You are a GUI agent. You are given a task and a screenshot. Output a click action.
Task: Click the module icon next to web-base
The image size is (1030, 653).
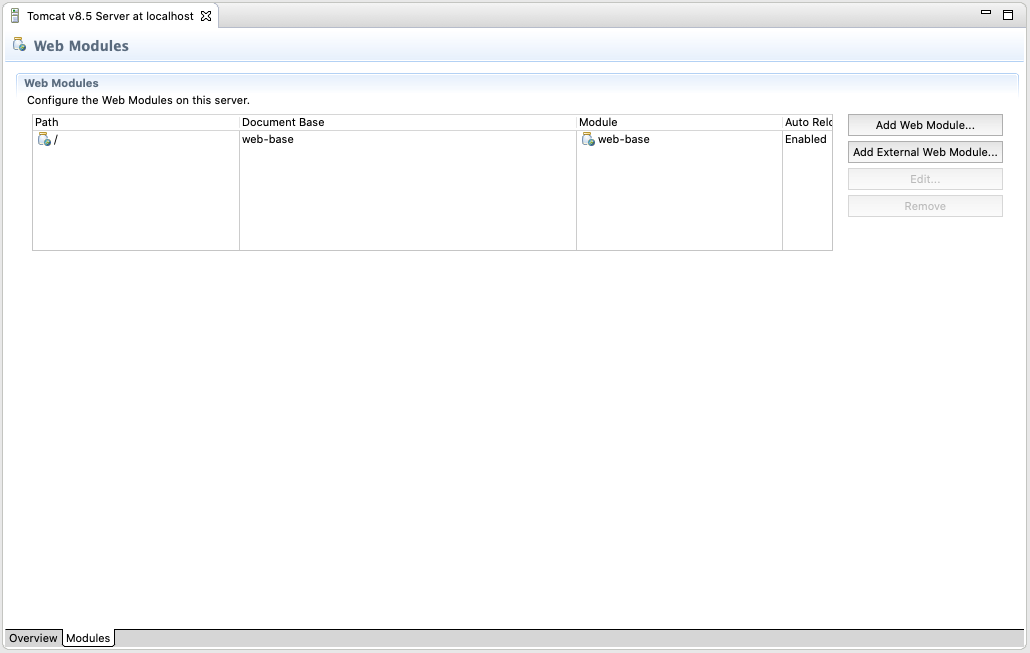pyautogui.click(x=588, y=140)
